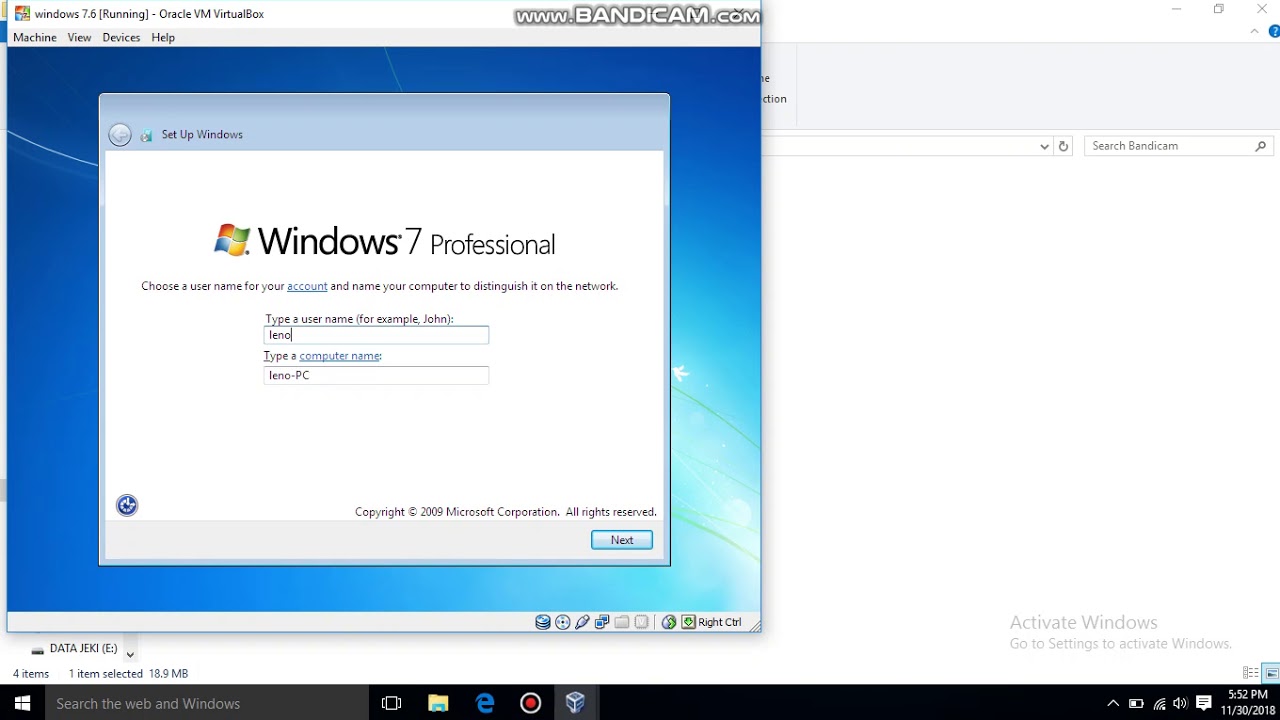The image size is (1280, 720).
Task: Click the hard disk activity icon in VirtualBox status bar
Action: (x=542, y=622)
